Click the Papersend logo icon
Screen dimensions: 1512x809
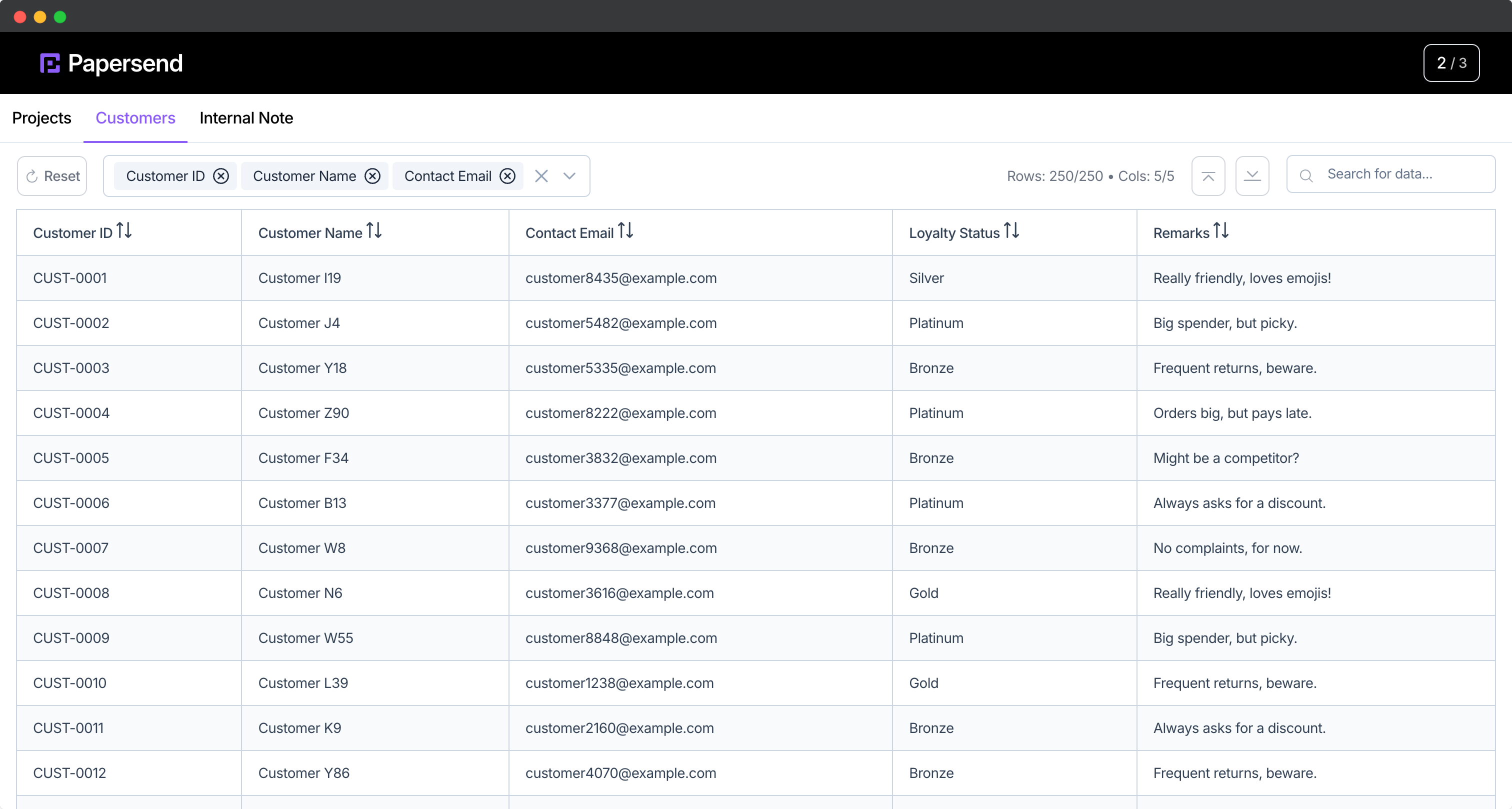tap(50, 63)
